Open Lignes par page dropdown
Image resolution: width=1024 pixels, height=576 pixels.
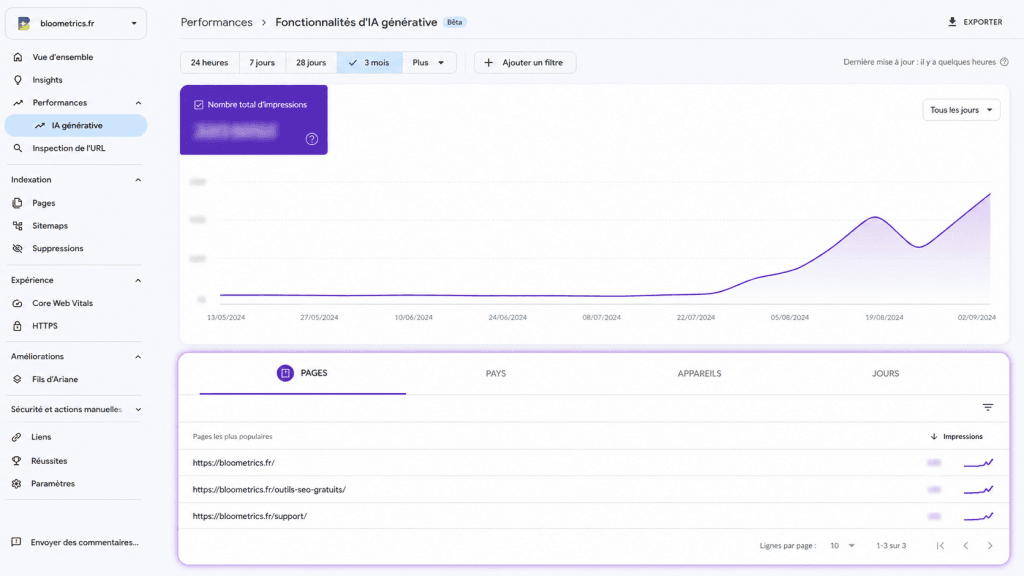pyautogui.click(x=842, y=545)
